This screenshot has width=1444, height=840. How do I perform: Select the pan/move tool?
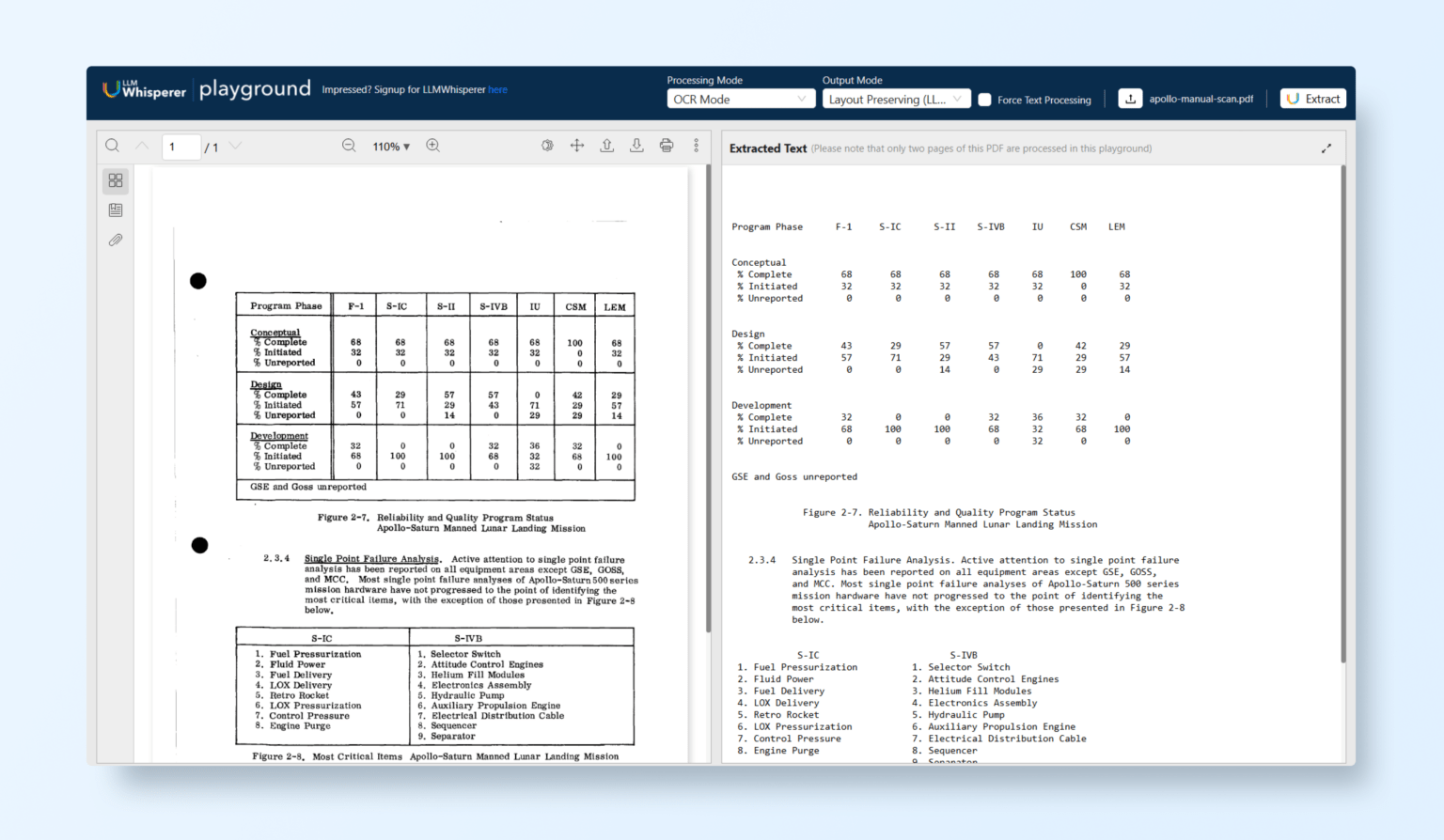pyautogui.click(x=576, y=146)
